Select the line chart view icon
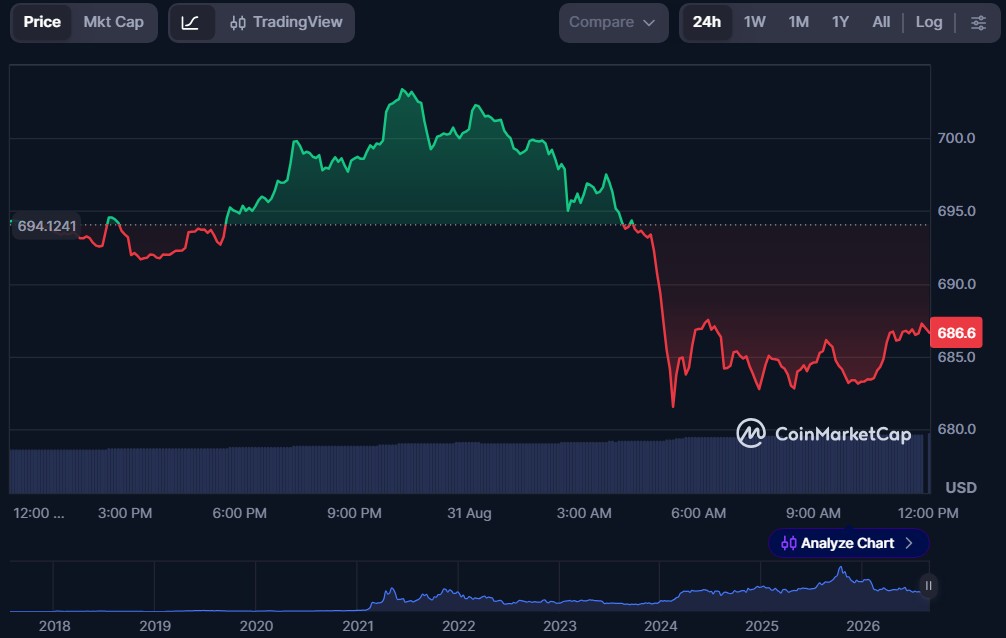 tap(190, 23)
